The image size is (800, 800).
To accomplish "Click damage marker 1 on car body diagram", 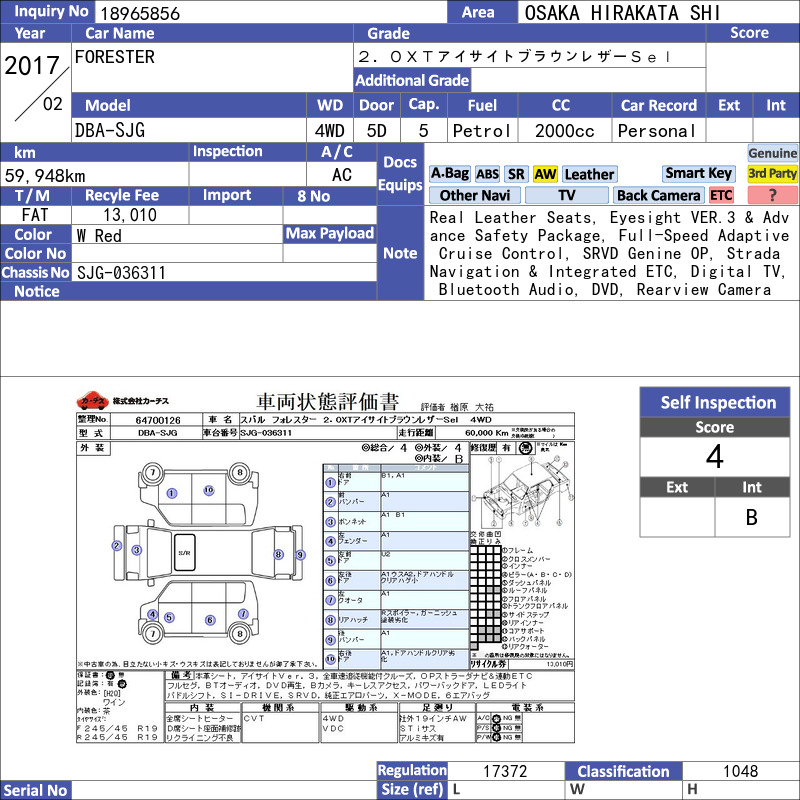I will [x=172, y=493].
